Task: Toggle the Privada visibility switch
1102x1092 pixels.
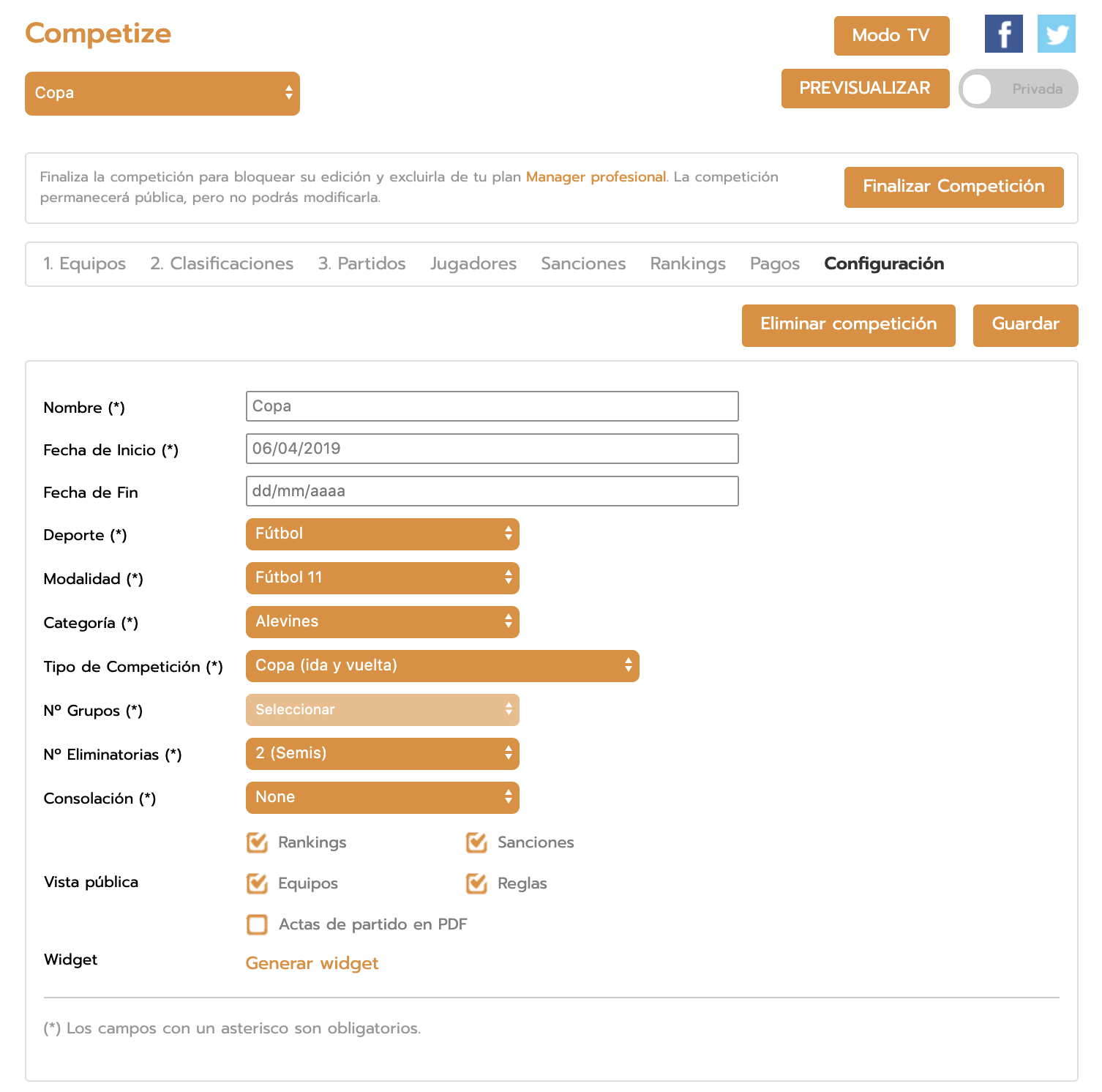Action: pos(1017,89)
